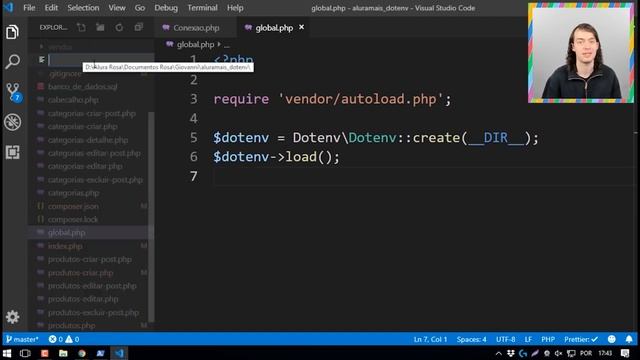The width and height of the screenshot is (640, 360).
Task: Open the File menu
Action: coord(29,8)
